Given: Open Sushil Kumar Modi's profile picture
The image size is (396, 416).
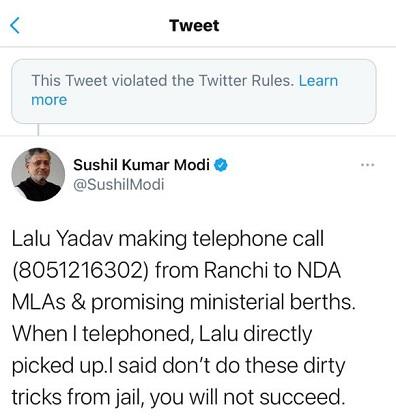Looking at the screenshot, I should [38, 175].
